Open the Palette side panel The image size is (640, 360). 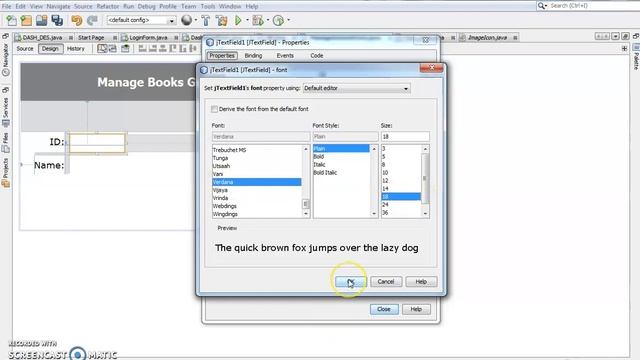point(636,57)
